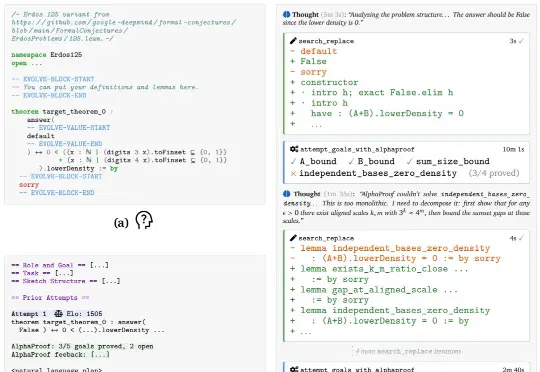Screen dimensions: 540x372
Task: Click the "You can put your definitions and lemmas here" comment
Action: [x=105, y=87]
